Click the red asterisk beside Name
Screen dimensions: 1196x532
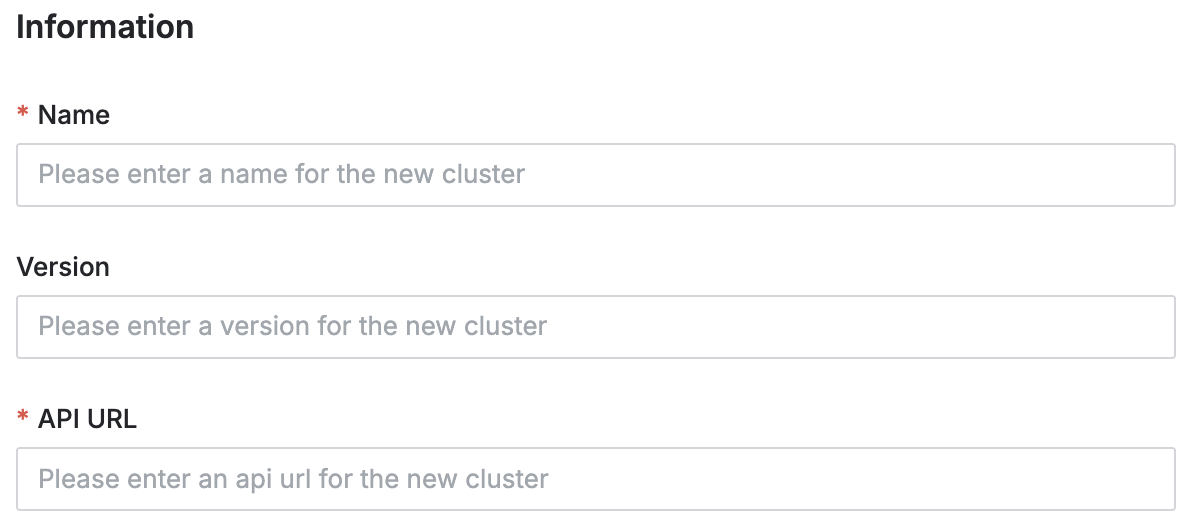coord(23,116)
